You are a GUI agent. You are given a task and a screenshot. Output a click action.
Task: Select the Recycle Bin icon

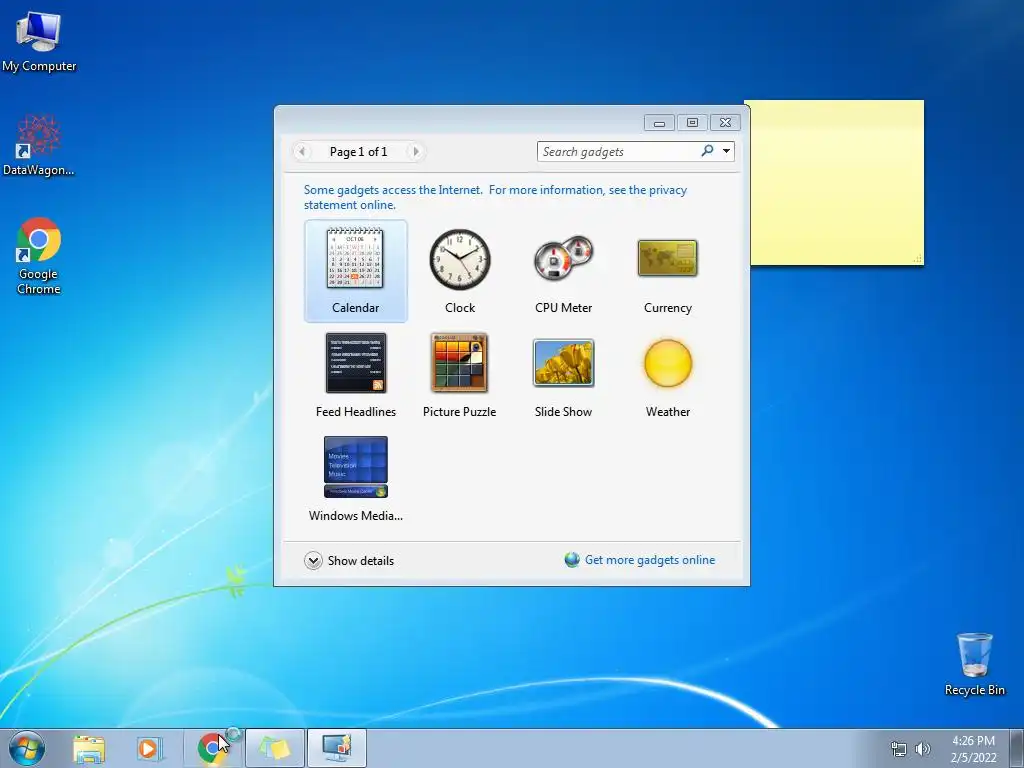(x=974, y=664)
